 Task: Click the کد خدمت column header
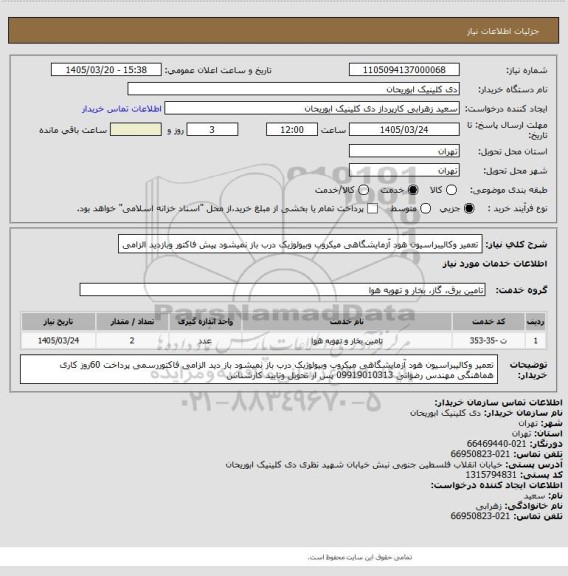click(x=488, y=322)
